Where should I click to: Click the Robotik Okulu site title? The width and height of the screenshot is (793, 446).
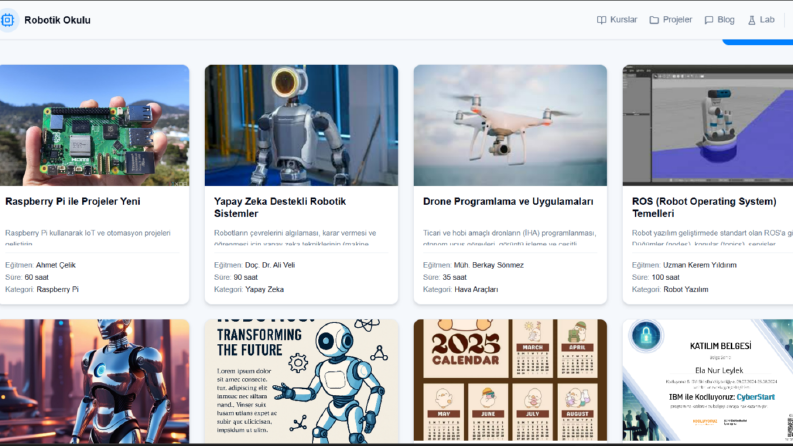pos(57,20)
